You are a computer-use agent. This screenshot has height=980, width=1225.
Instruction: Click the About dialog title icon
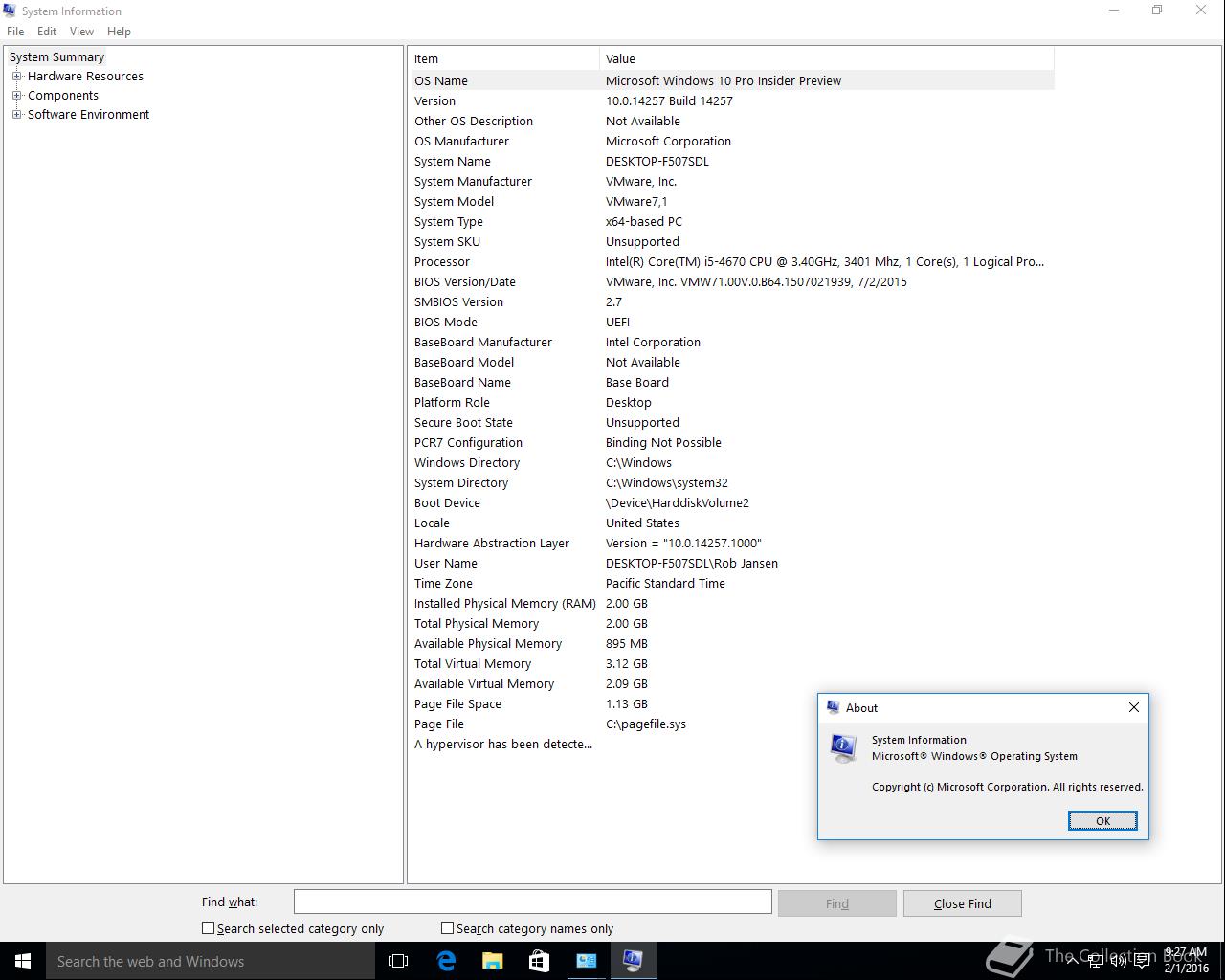click(x=833, y=707)
